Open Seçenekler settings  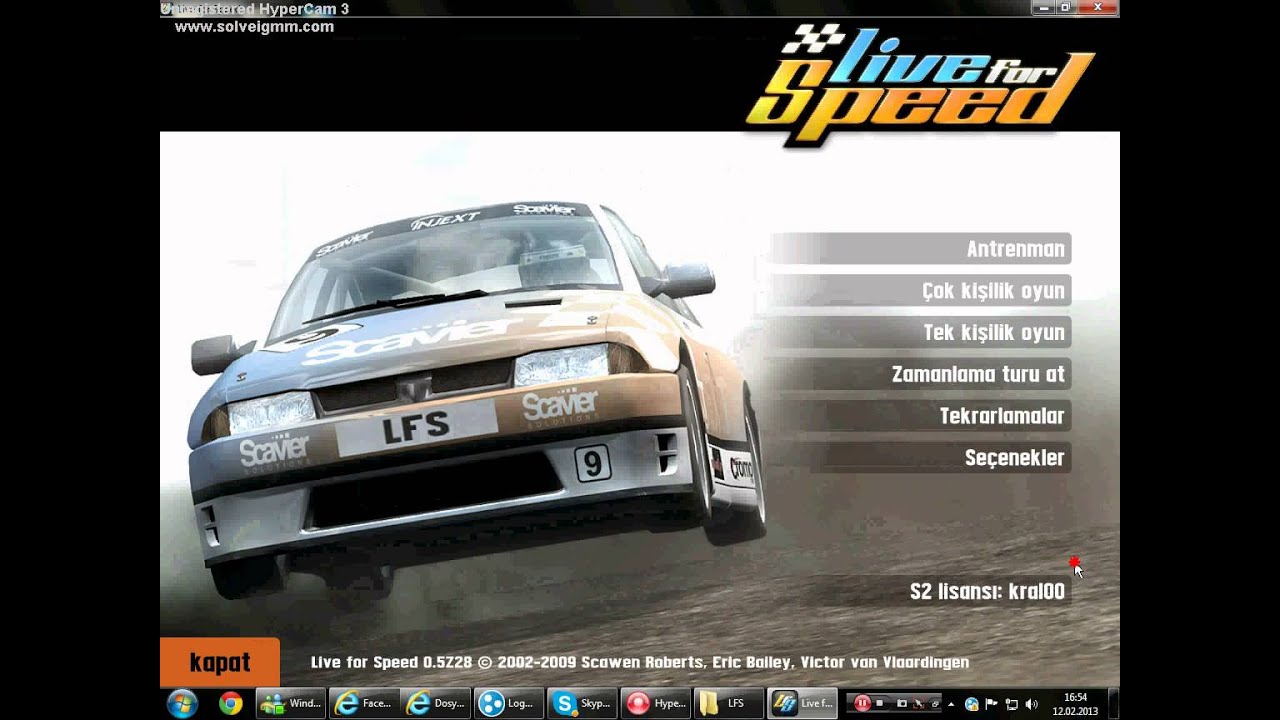tap(921, 458)
